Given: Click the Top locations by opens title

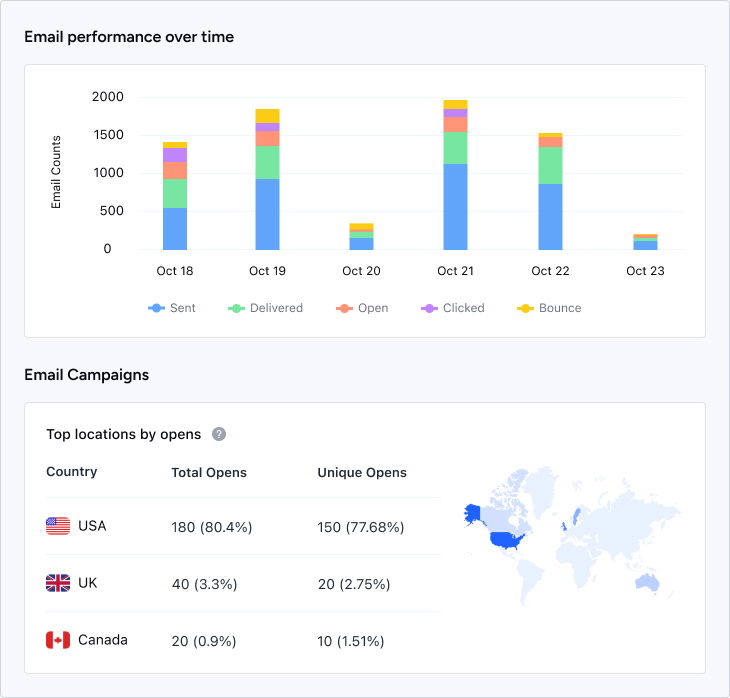Looking at the screenshot, I should [124, 434].
